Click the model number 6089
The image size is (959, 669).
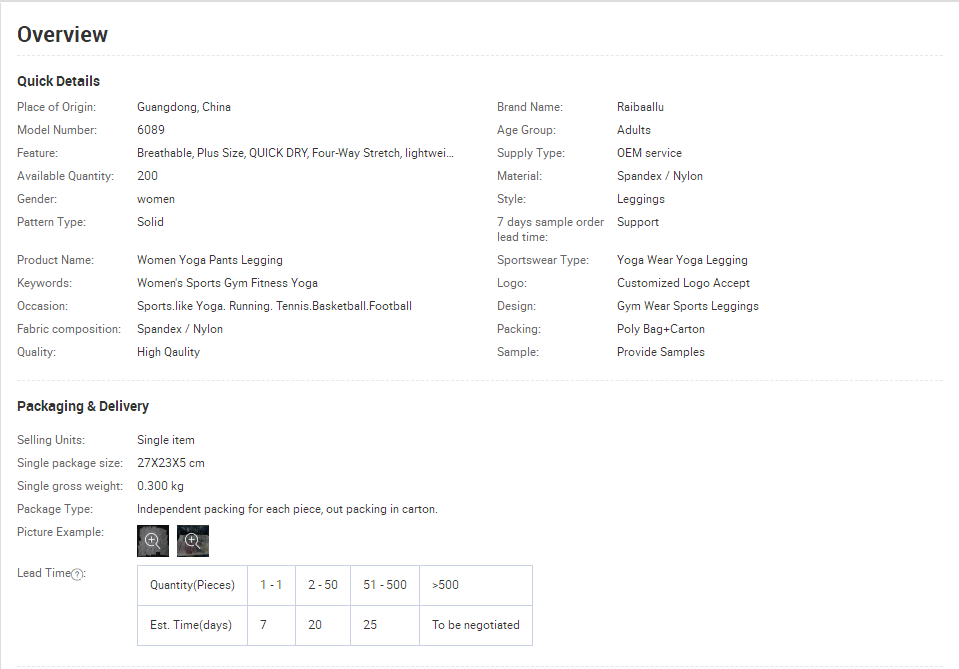pyautogui.click(x=151, y=130)
